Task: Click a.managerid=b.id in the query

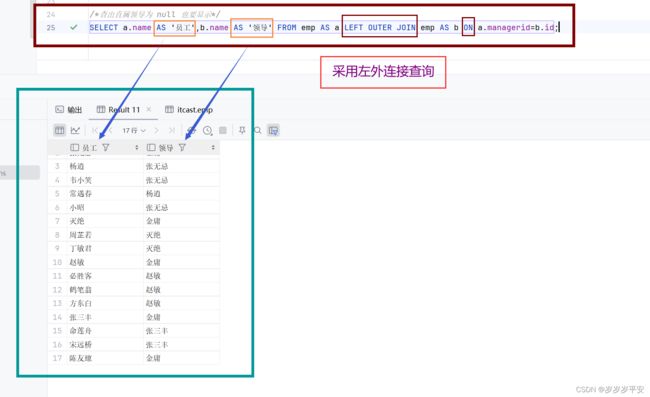Action: coord(516,27)
